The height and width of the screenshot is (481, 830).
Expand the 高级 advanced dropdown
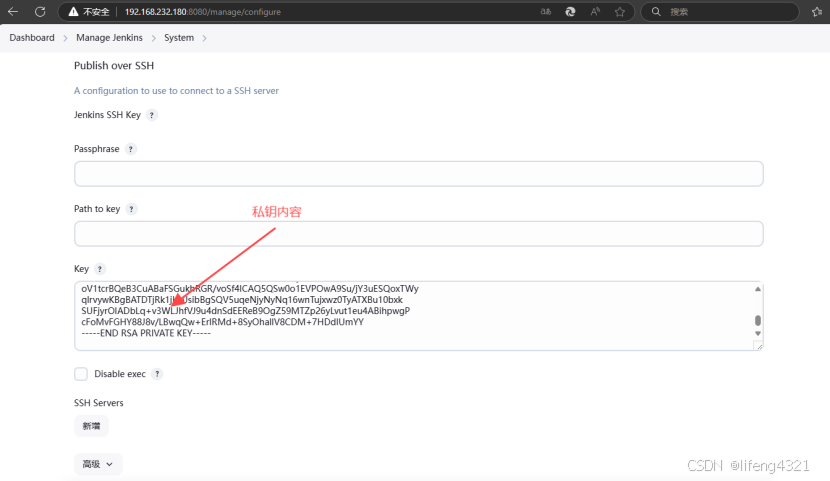(x=98, y=464)
